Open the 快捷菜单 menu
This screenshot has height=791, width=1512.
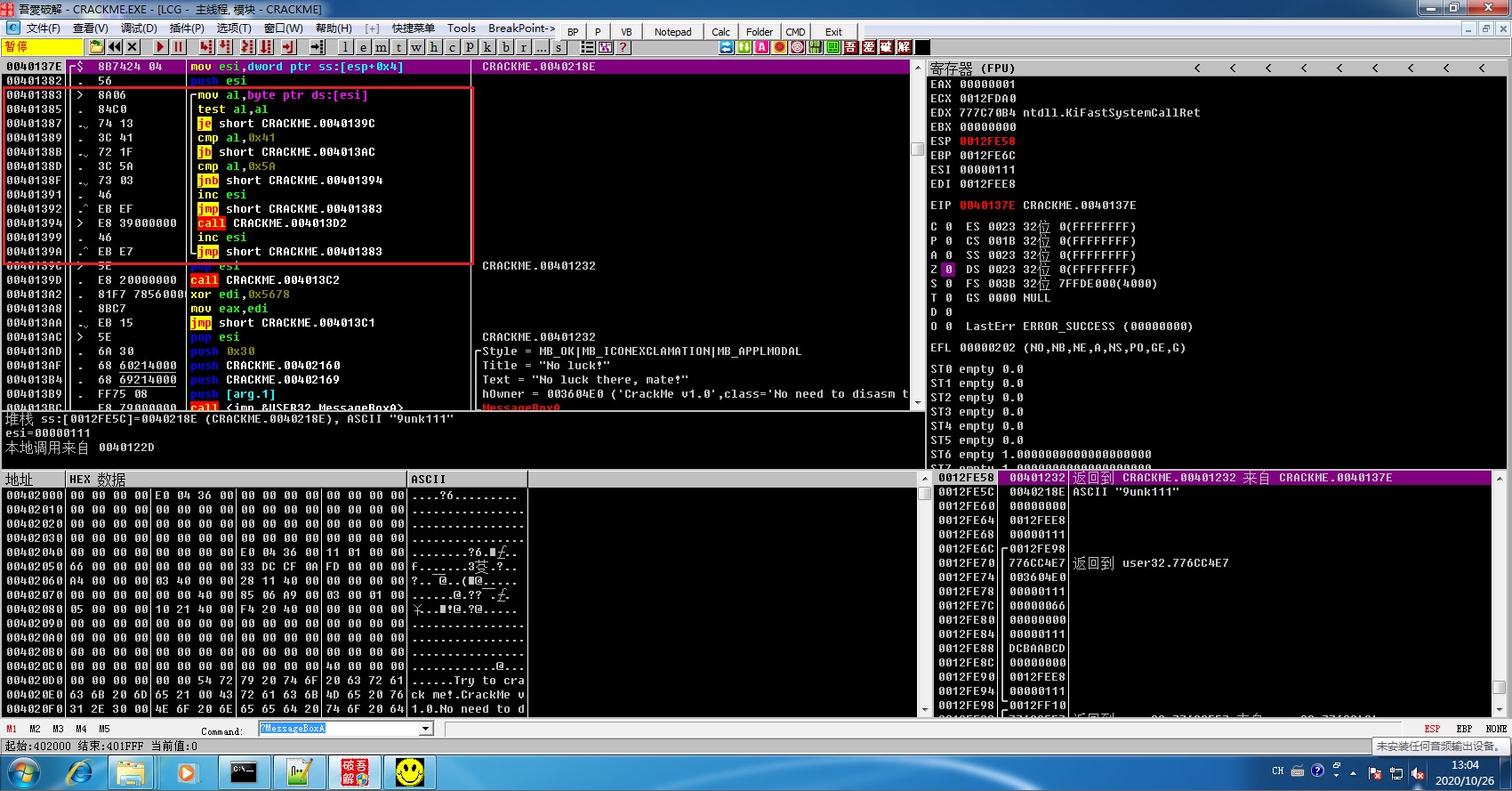[414, 28]
